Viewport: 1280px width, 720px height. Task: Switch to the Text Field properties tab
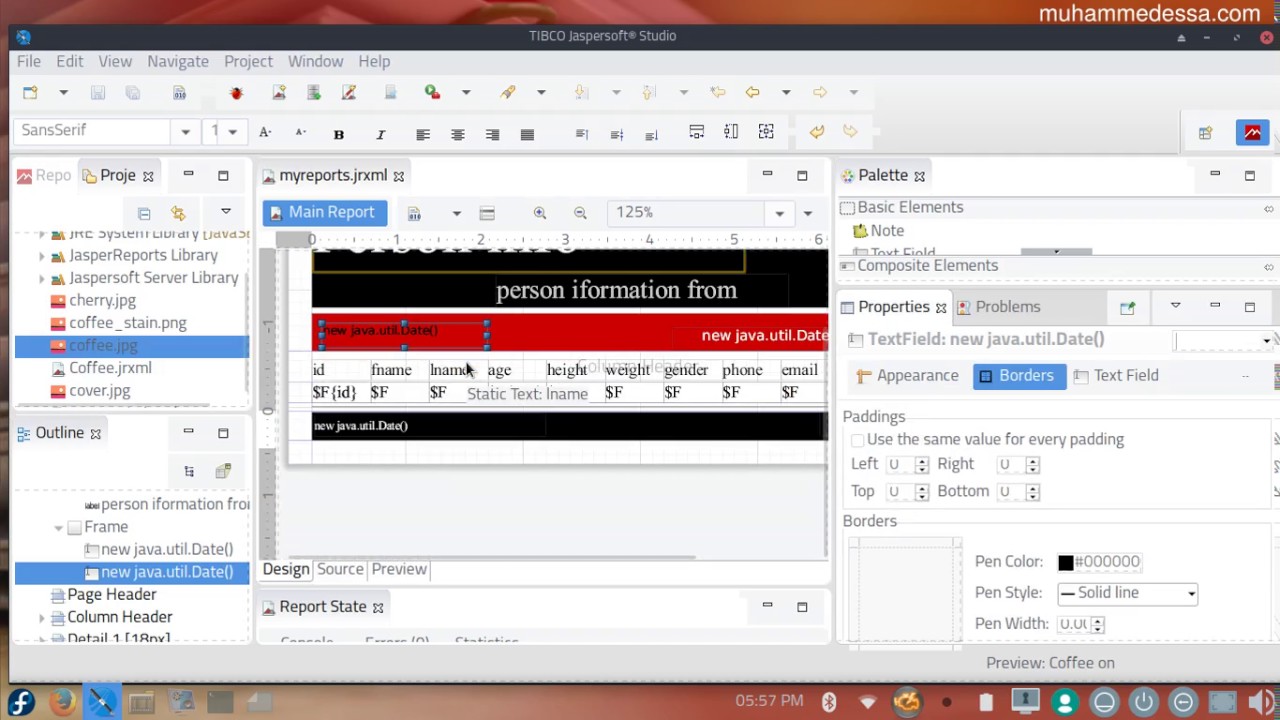(x=1116, y=376)
